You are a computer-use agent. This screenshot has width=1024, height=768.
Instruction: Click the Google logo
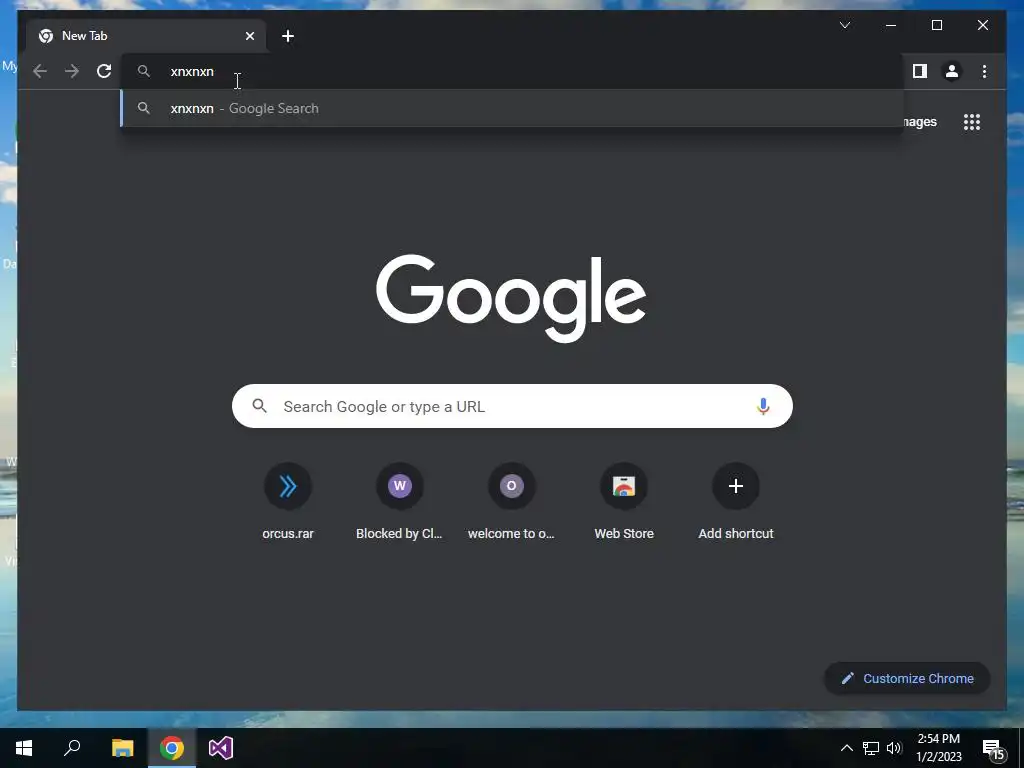(511, 298)
